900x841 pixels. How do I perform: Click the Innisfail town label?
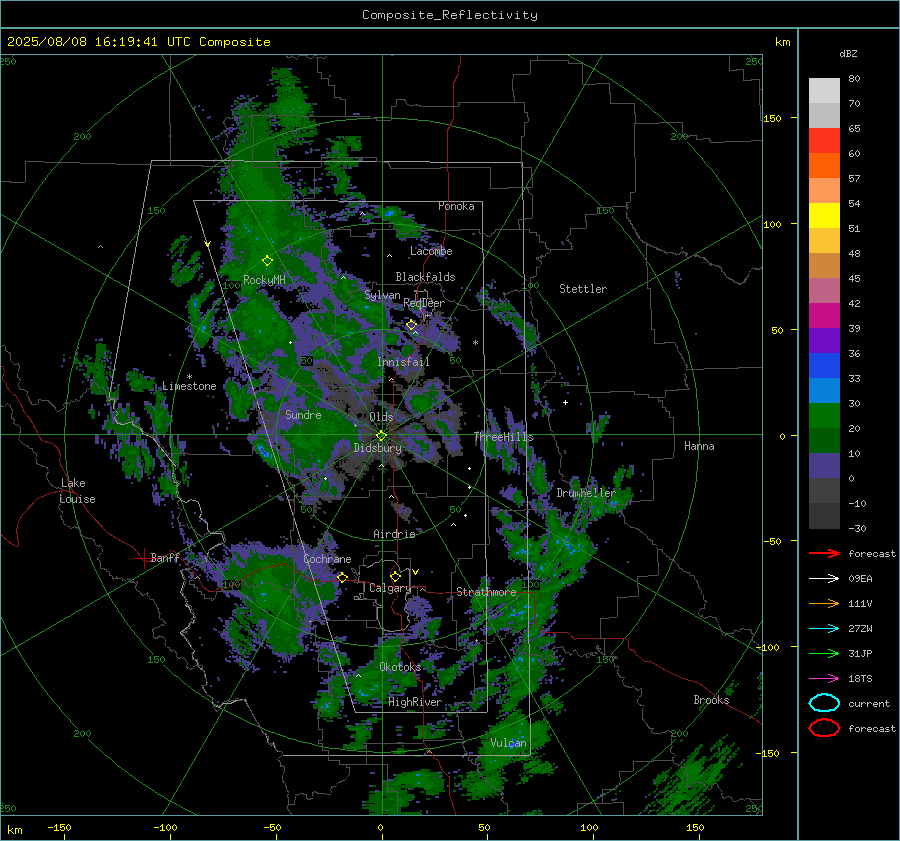click(403, 362)
